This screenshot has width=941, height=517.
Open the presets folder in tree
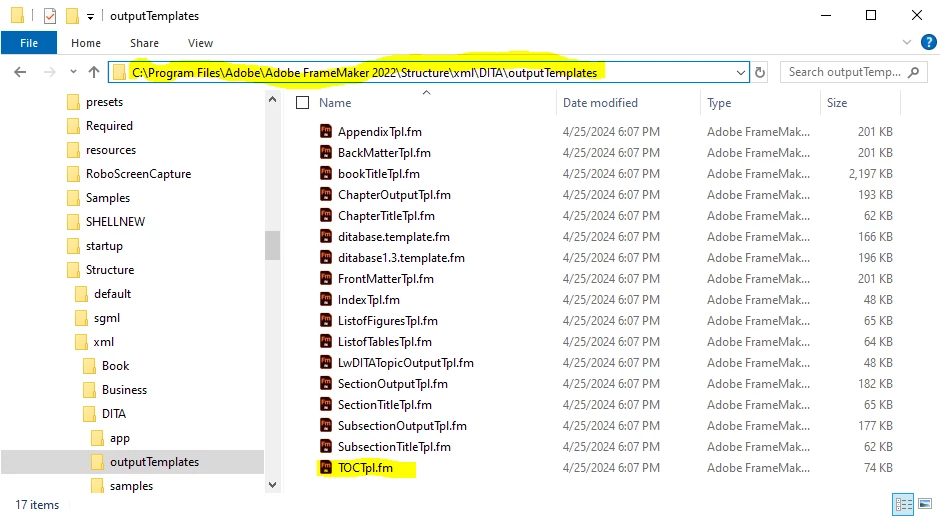tap(104, 101)
